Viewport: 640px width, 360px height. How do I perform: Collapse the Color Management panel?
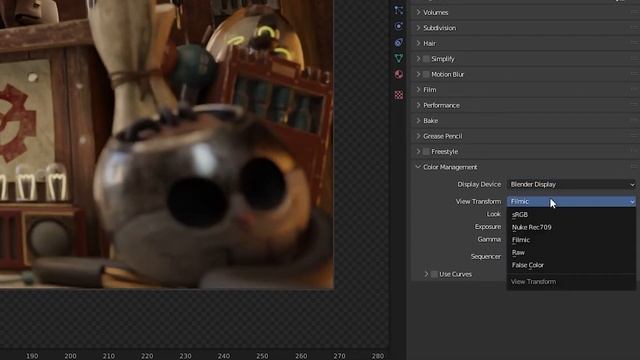pos(418,167)
